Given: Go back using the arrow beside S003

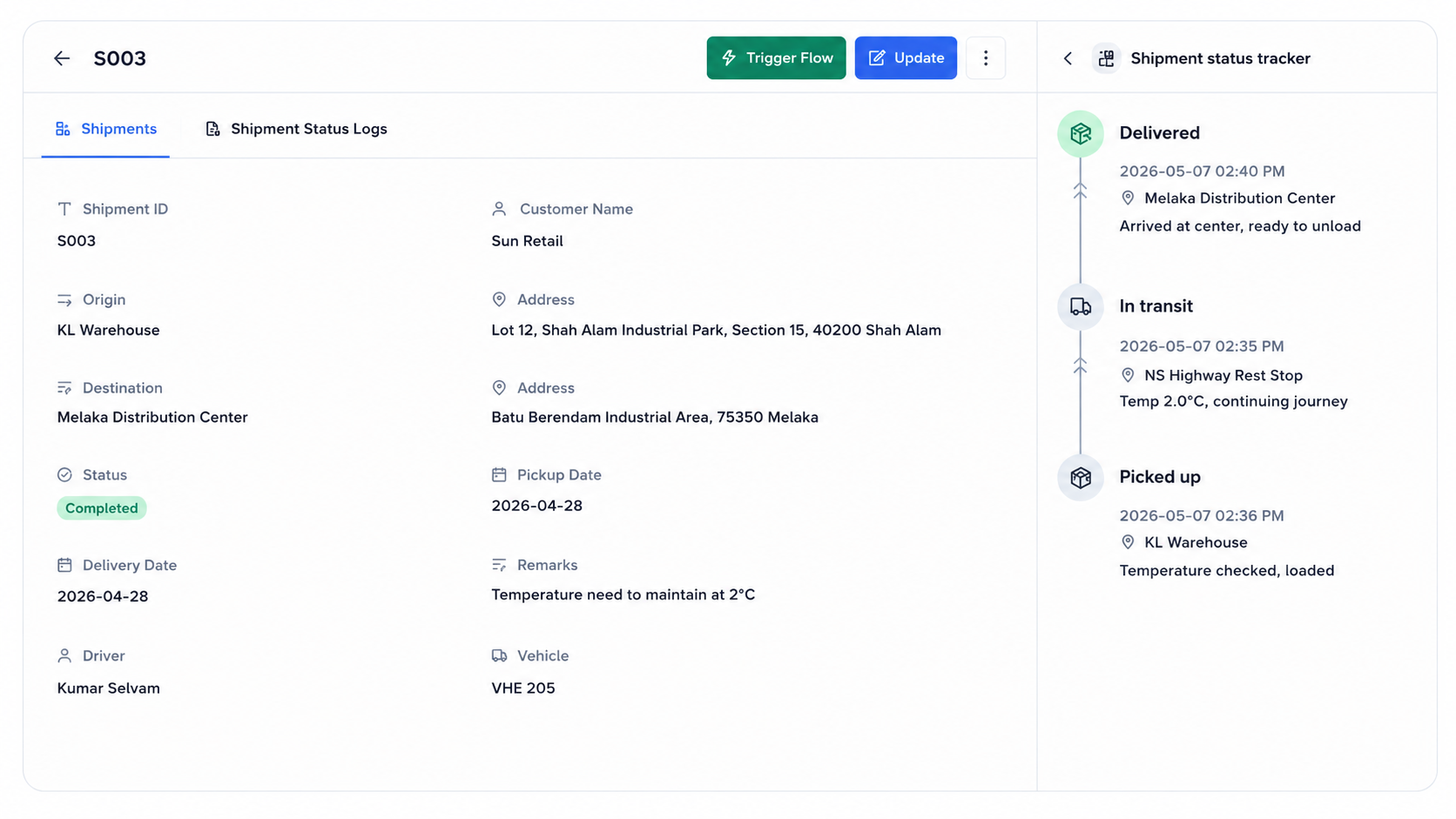Looking at the screenshot, I should coord(62,58).
